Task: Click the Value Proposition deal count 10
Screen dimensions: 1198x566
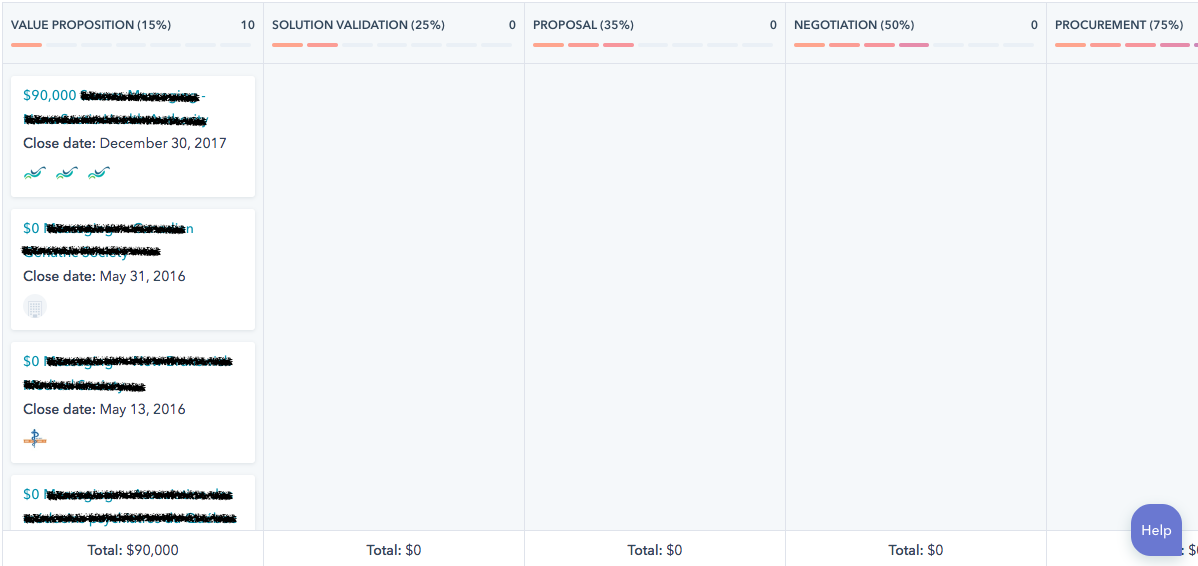Action: (247, 25)
